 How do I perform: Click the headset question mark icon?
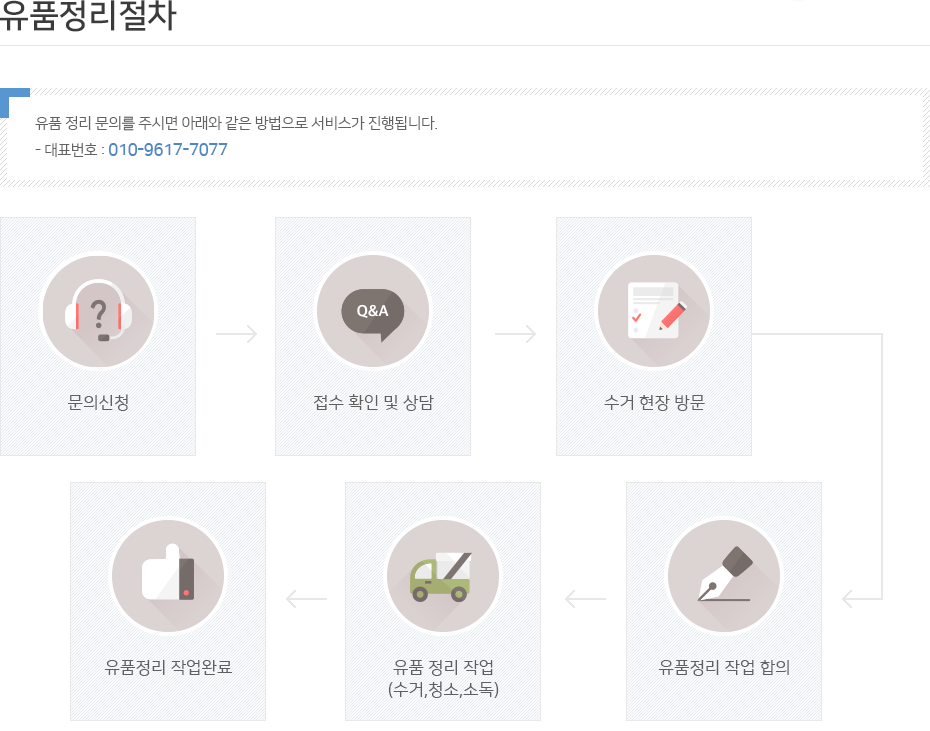(x=98, y=311)
